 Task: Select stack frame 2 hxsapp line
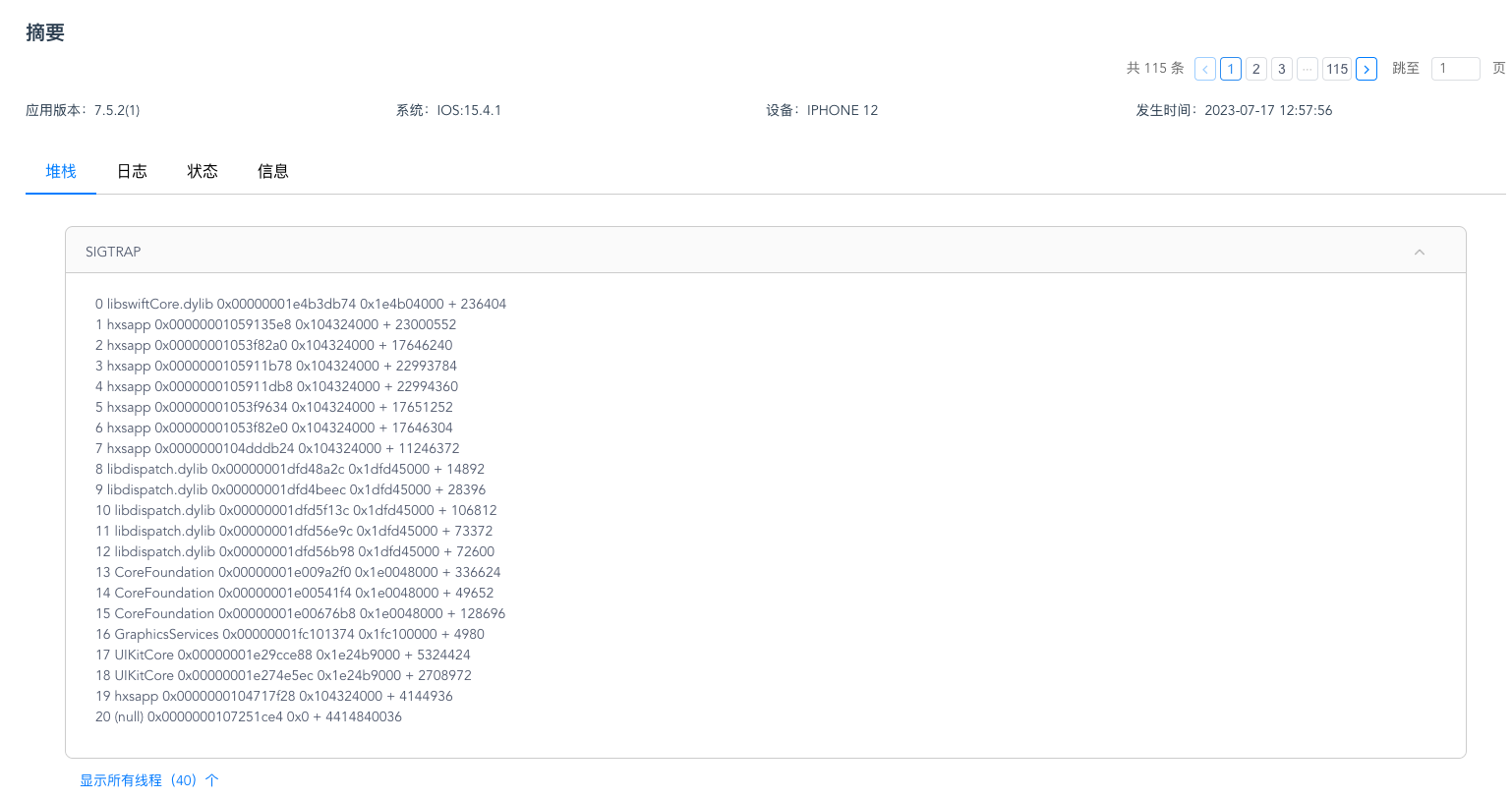[274, 345]
